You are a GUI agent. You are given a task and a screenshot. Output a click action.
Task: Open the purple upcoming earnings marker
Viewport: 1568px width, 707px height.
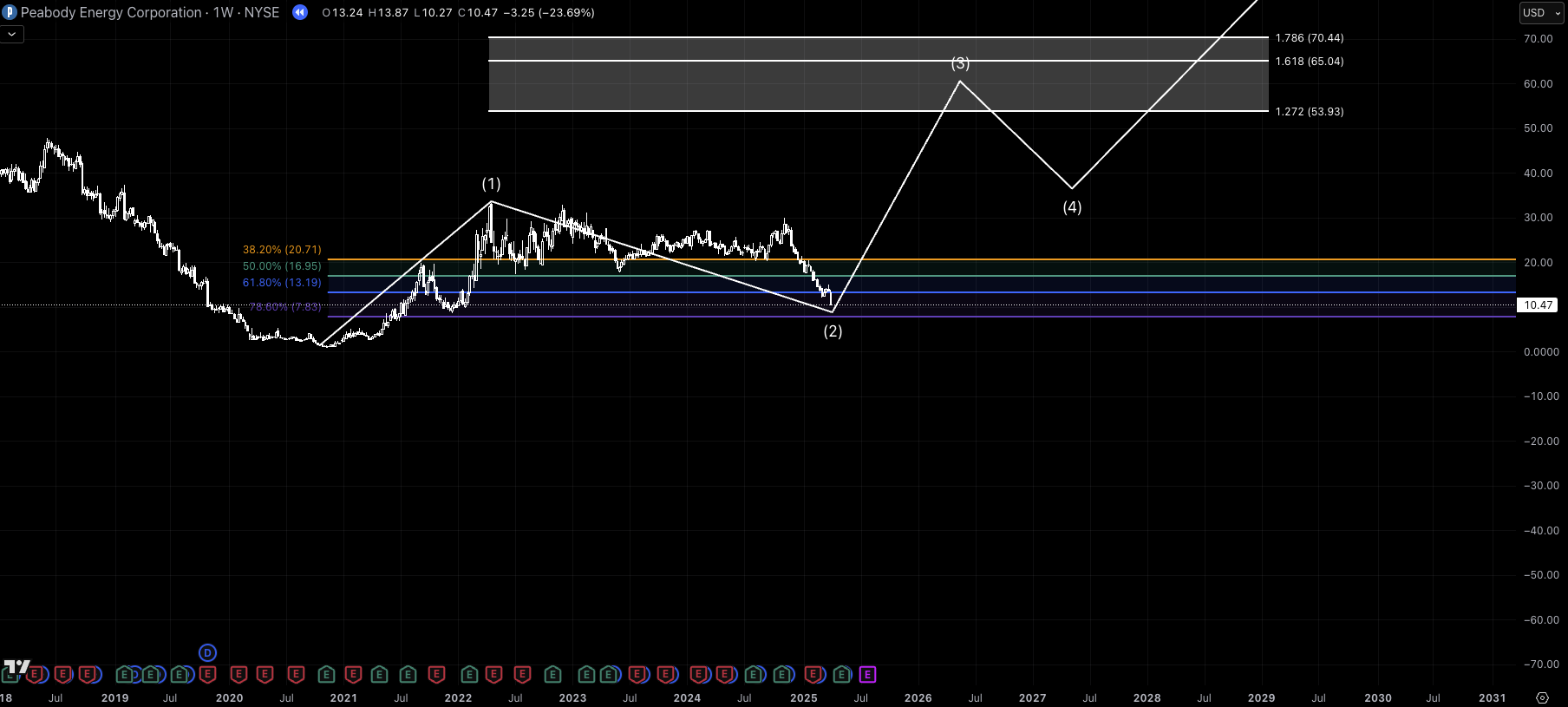867,674
